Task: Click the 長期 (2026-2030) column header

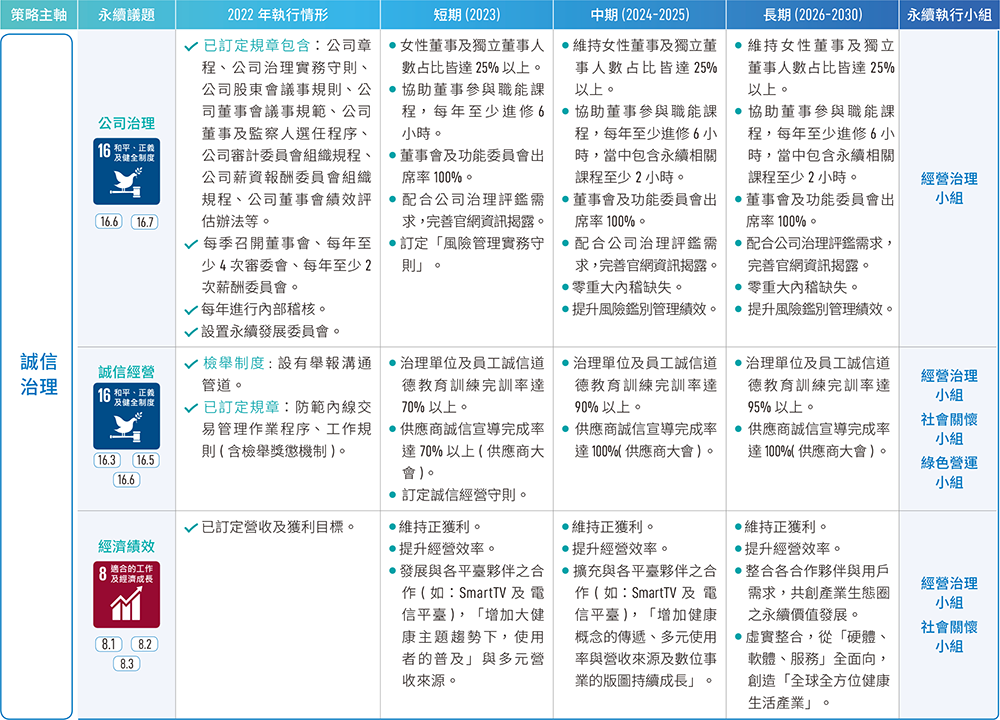Action: pos(812,14)
